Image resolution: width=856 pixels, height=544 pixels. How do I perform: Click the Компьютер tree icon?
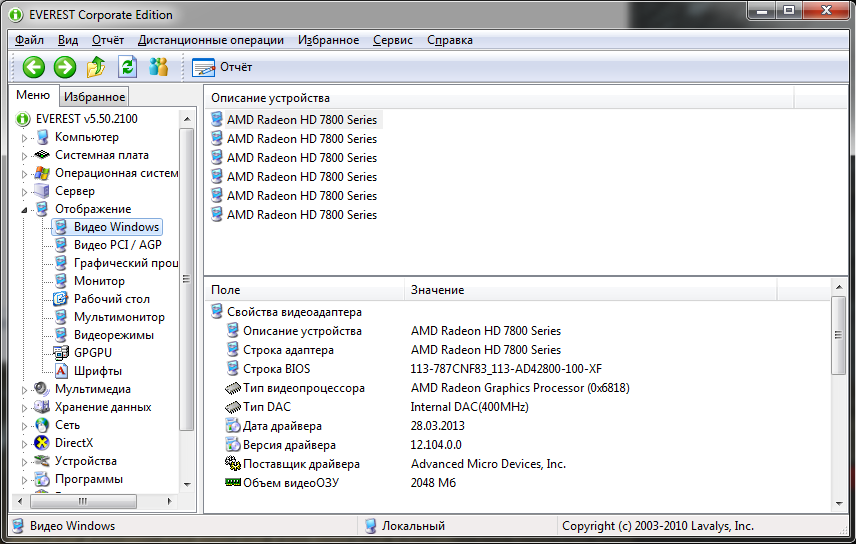(43, 137)
